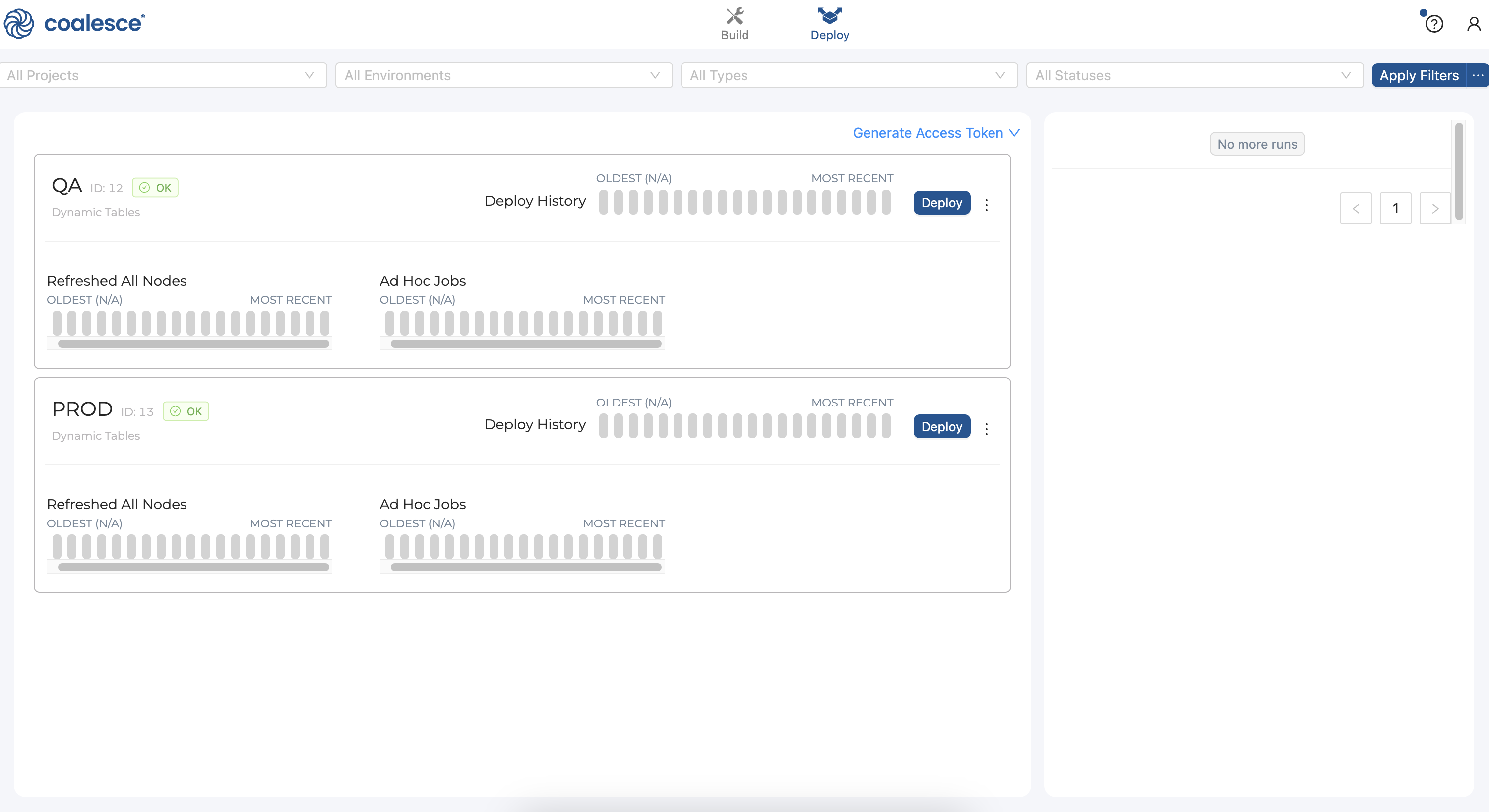Screen dimensions: 1489x812
Task: Open the All Statuses filter dropdown
Action: point(1194,76)
